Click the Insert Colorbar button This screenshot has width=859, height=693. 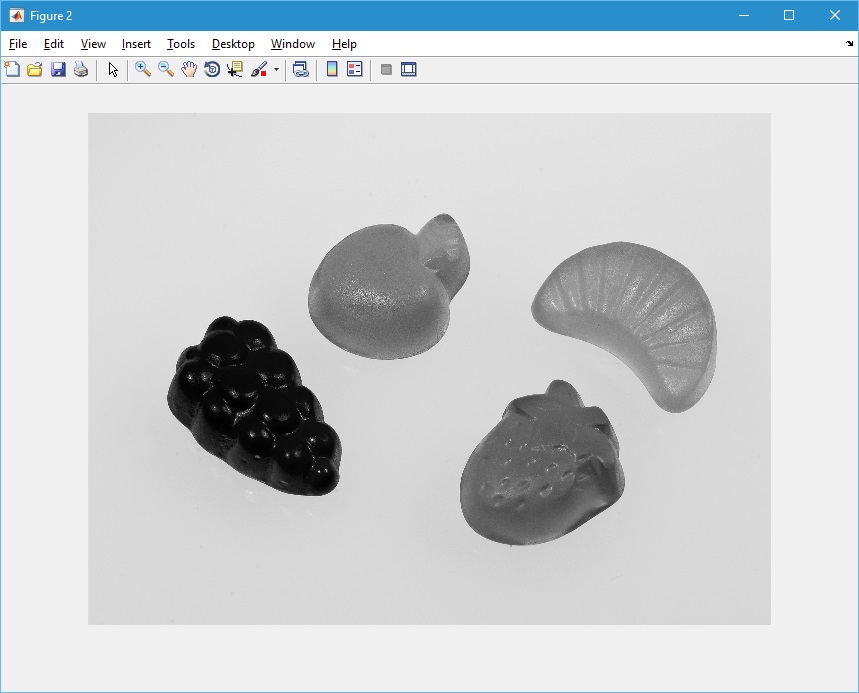point(332,70)
